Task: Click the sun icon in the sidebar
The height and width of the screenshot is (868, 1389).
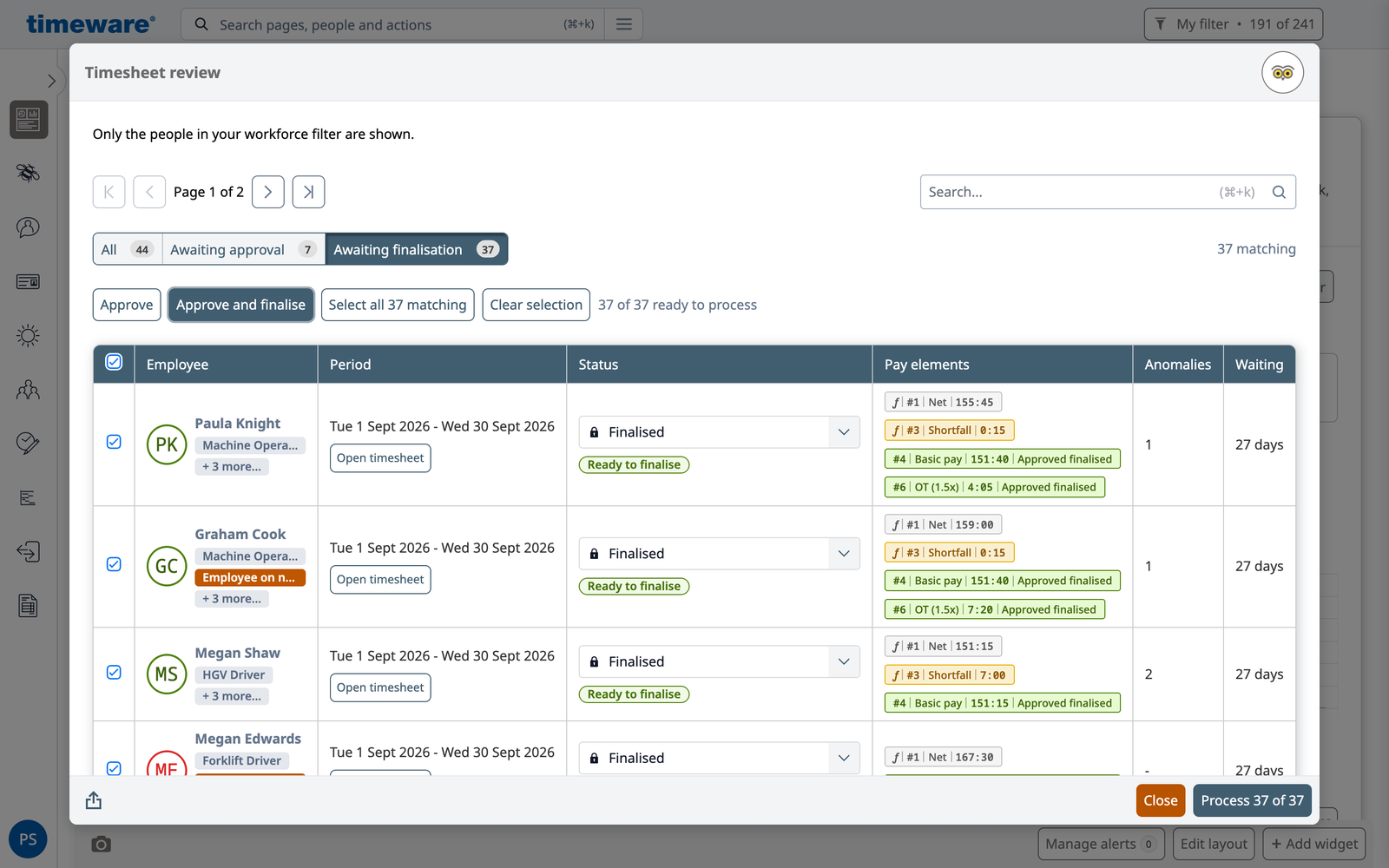Action: [x=28, y=336]
